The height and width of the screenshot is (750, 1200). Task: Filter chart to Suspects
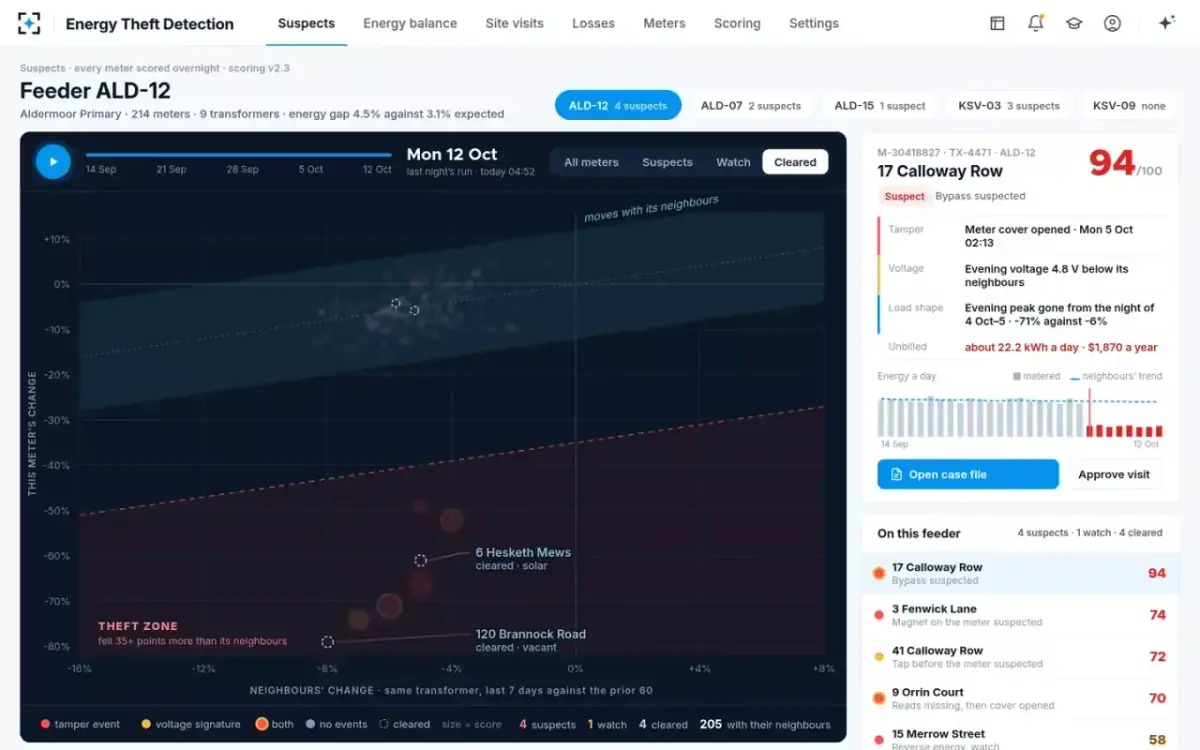pyautogui.click(x=667, y=162)
